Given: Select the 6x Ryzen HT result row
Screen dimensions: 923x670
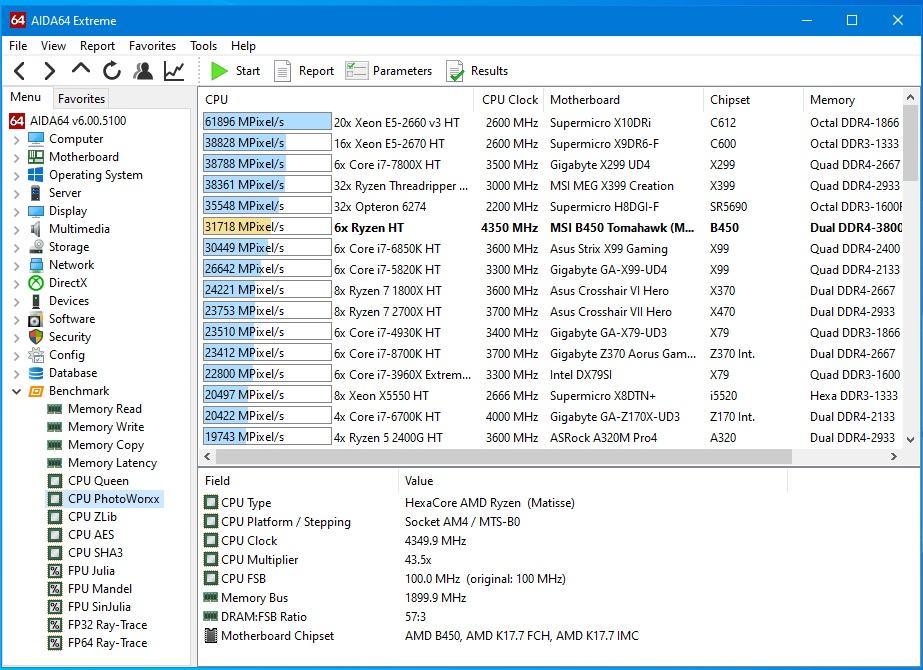Looking at the screenshot, I should 552,227.
